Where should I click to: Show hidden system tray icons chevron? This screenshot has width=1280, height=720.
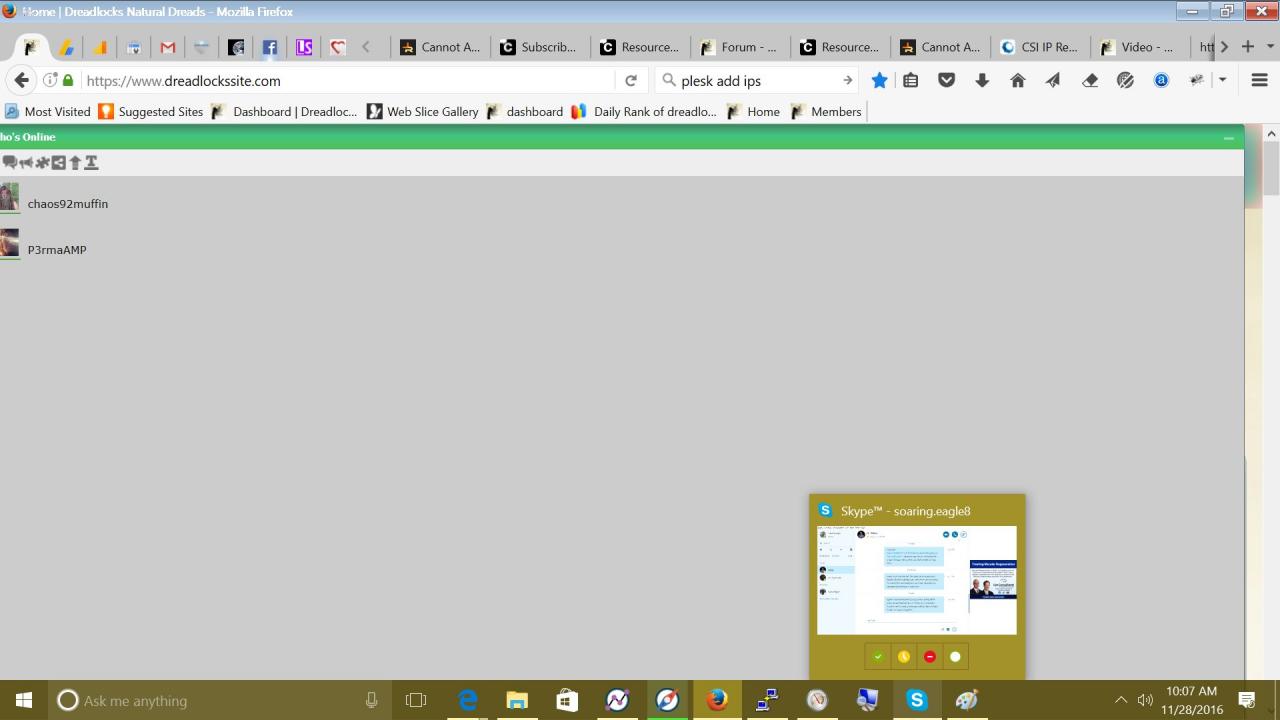(x=1121, y=701)
